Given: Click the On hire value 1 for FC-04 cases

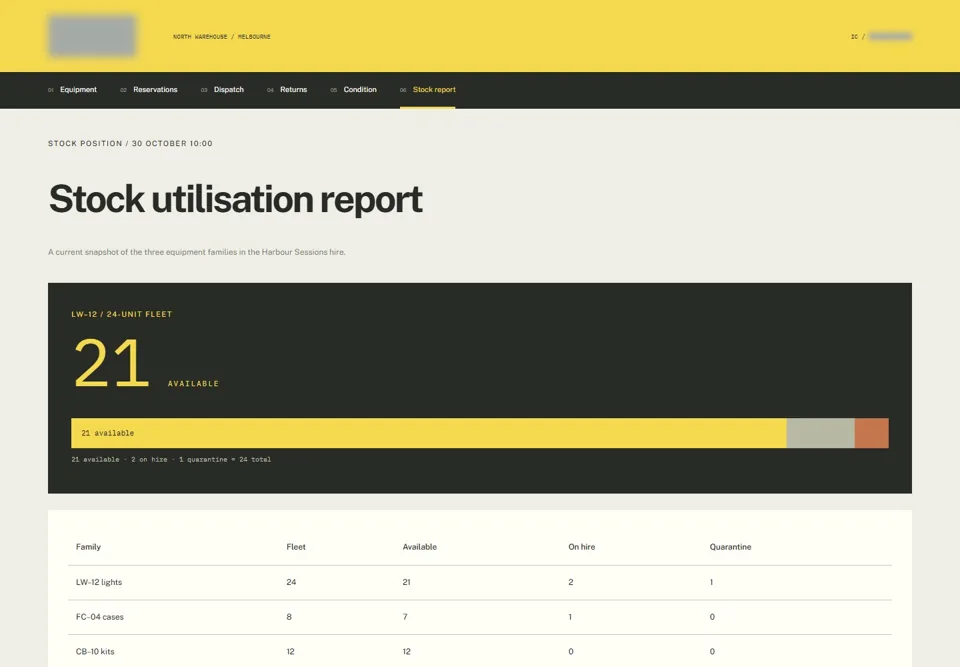Looking at the screenshot, I should click(x=570, y=617).
